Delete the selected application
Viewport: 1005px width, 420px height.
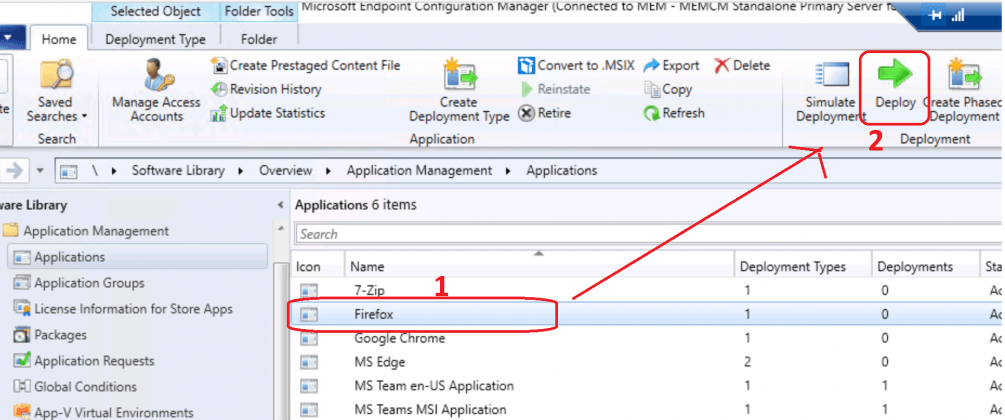[741, 65]
